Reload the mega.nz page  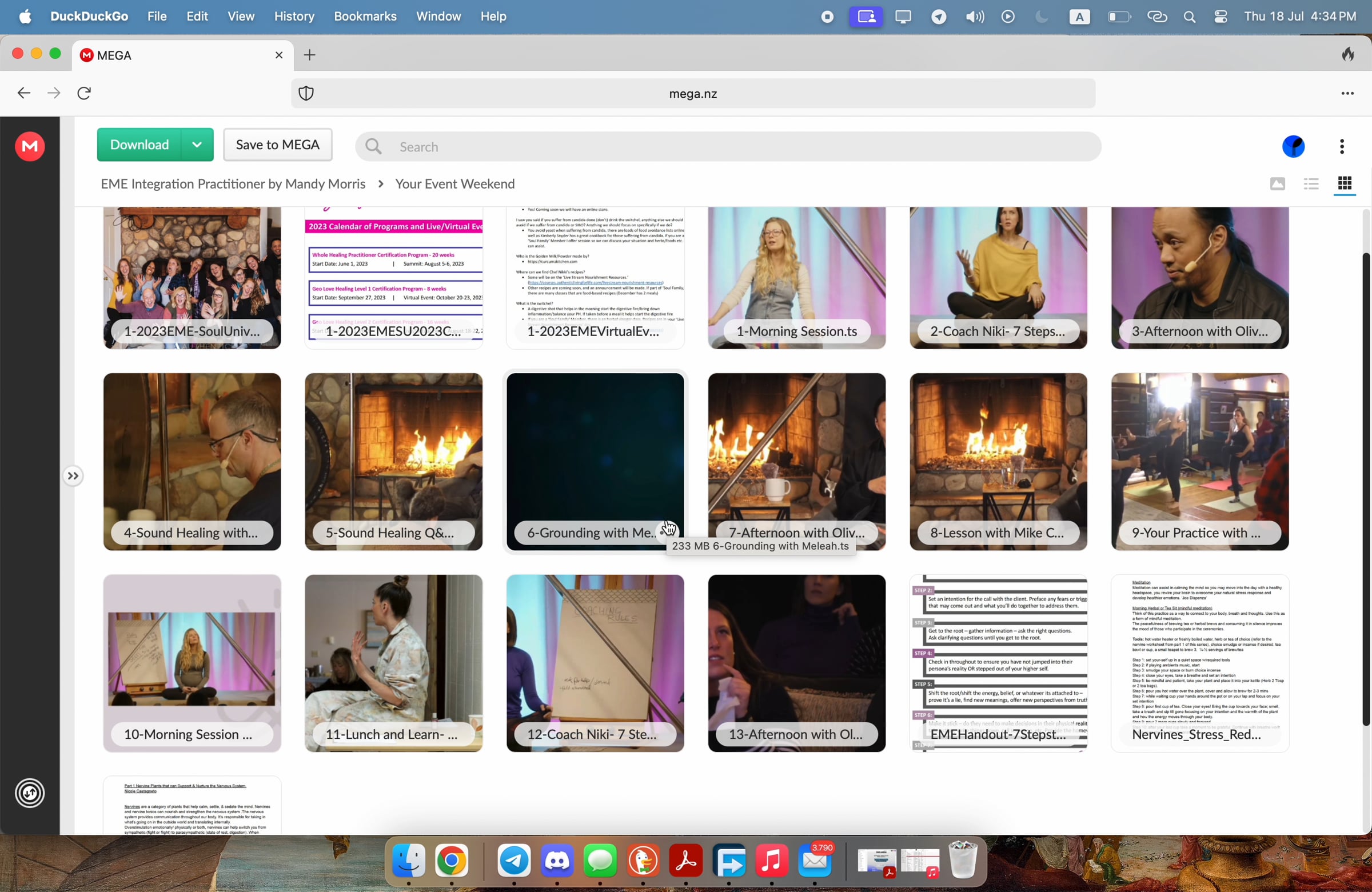(84, 93)
